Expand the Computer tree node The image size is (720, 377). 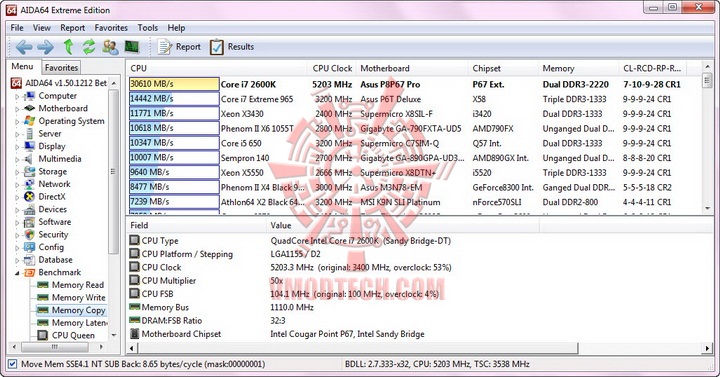17,96
